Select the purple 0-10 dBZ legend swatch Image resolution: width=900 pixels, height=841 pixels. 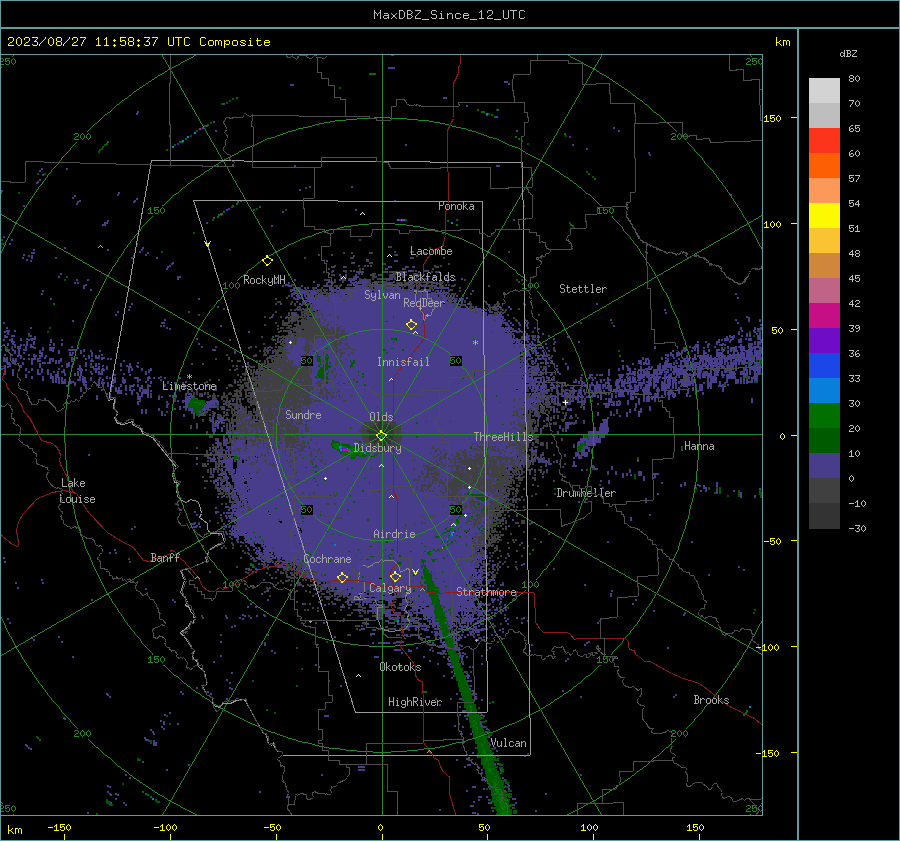click(824, 466)
